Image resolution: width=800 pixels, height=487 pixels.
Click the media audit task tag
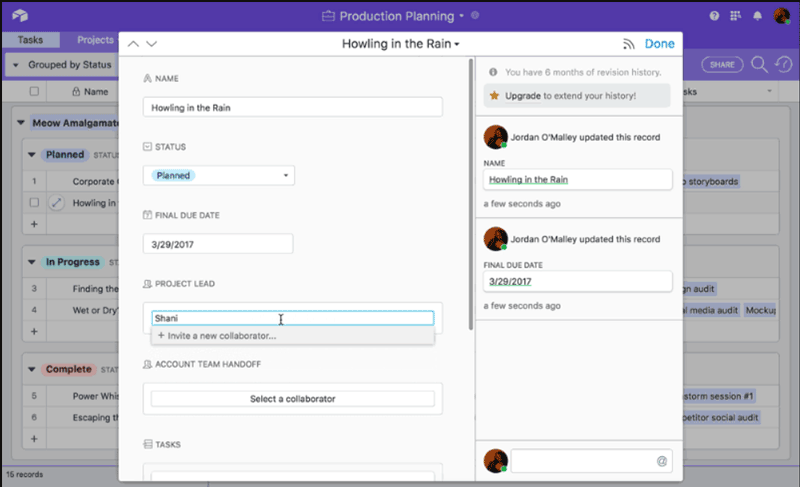[711, 310]
